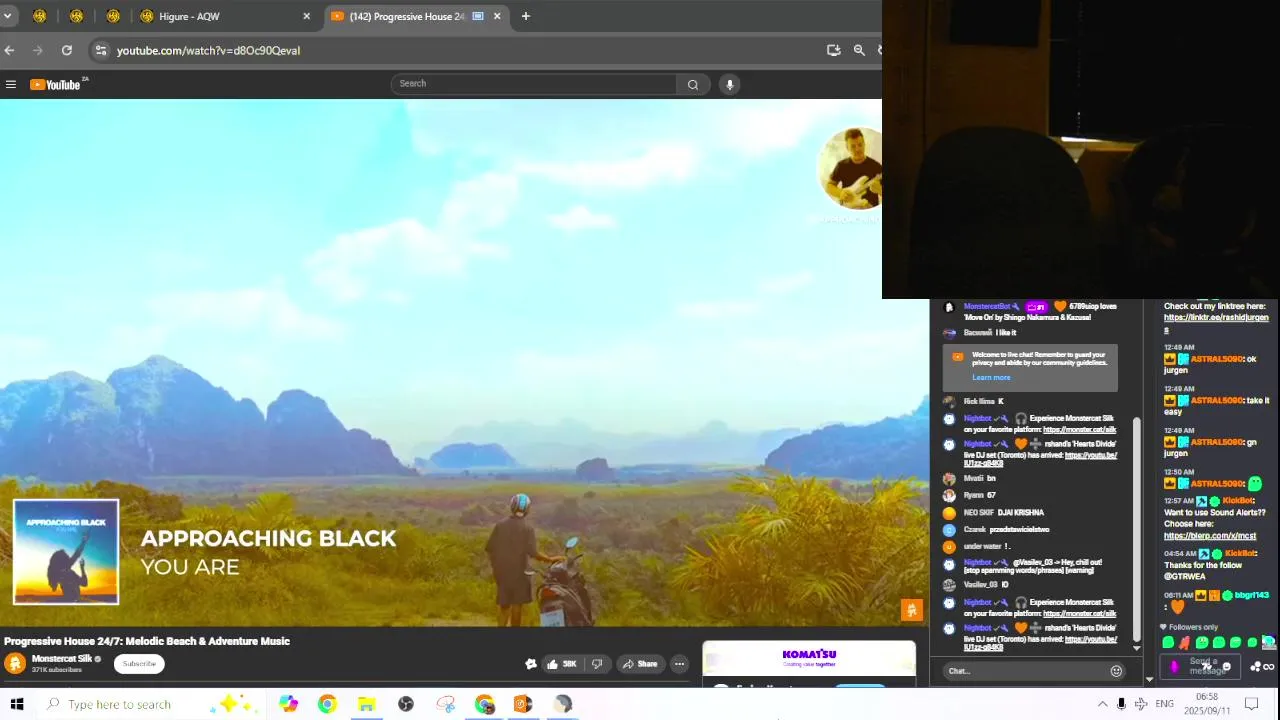The width and height of the screenshot is (1280, 720).
Task: Click the install/cast icon in address bar
Action: 833,50
